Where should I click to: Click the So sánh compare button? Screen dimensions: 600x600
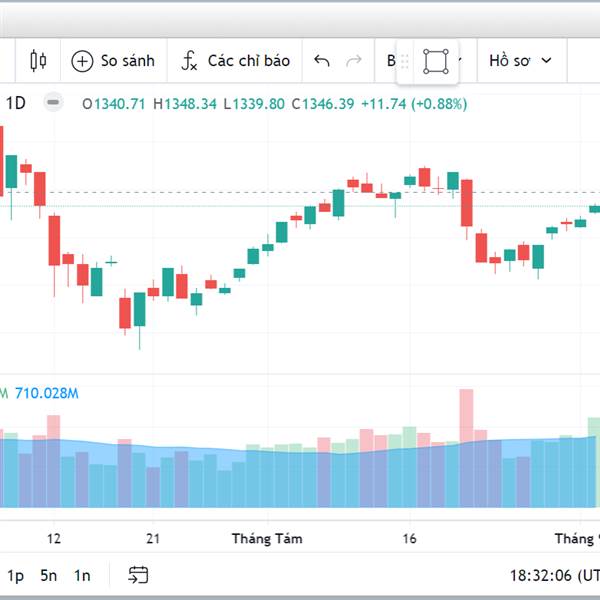[113, 60]
